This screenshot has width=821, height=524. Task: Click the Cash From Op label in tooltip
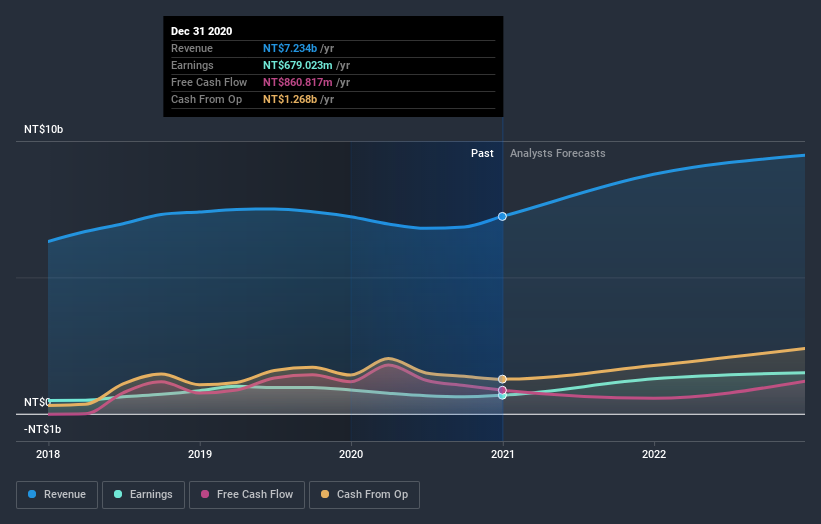(206, 99)
